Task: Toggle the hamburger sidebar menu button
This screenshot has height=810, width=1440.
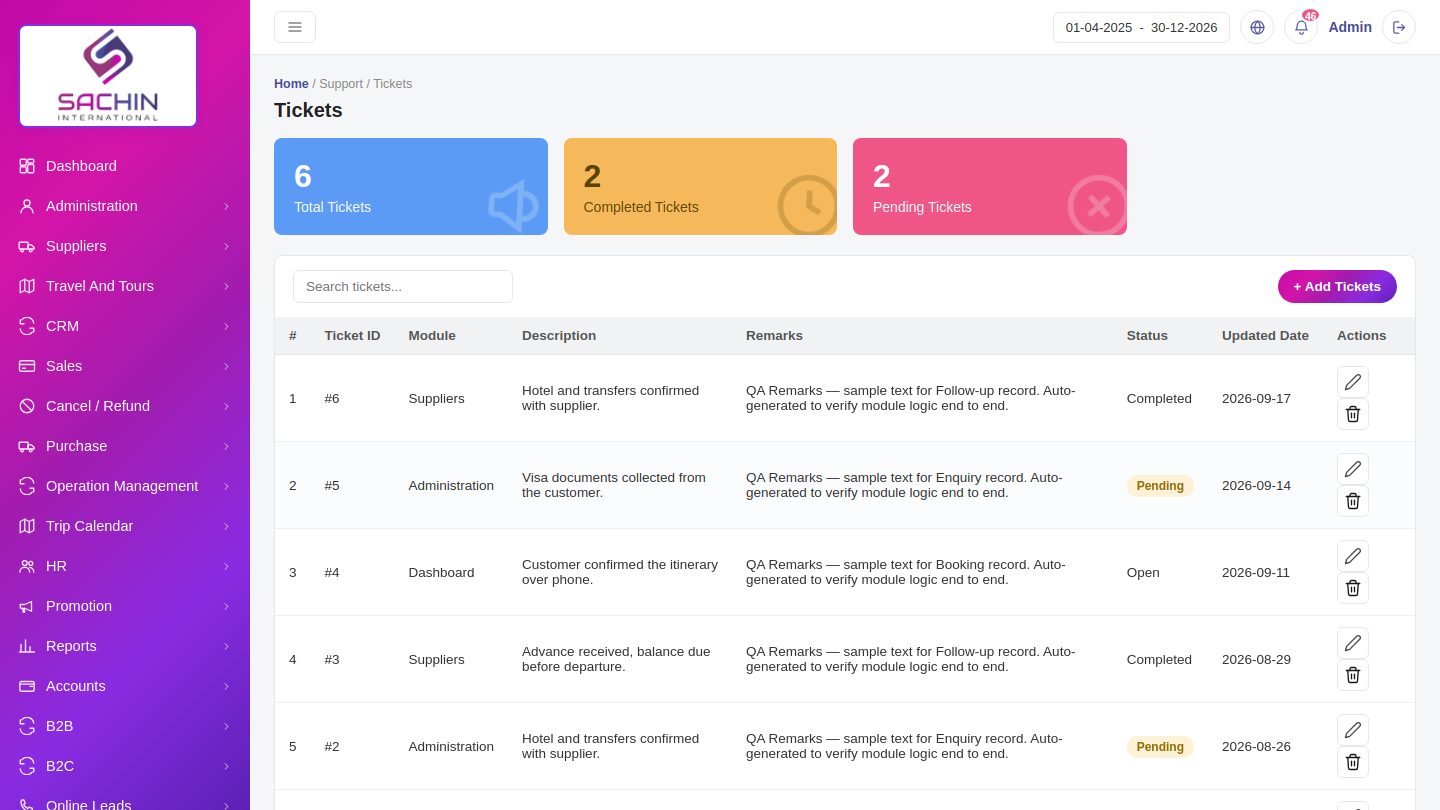Action: (295, 27)
